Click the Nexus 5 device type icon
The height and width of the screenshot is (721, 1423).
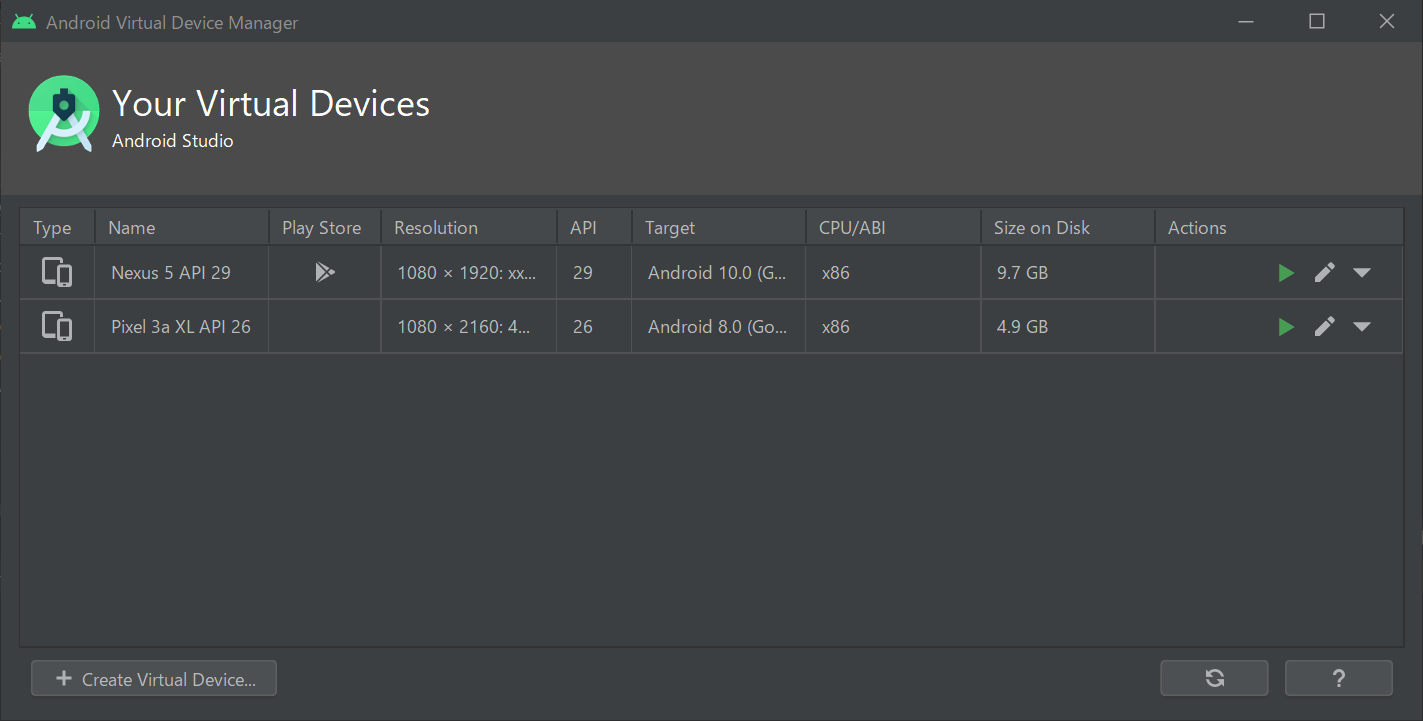(x=57, y=273)
